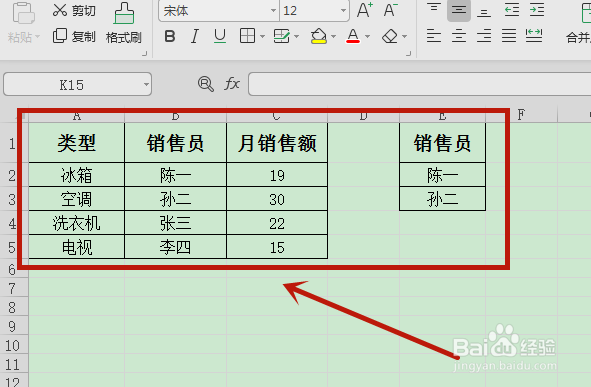This screenshot has height=387, width=591.
Task: Toggle underline formatting
Action: pos(220,37)
